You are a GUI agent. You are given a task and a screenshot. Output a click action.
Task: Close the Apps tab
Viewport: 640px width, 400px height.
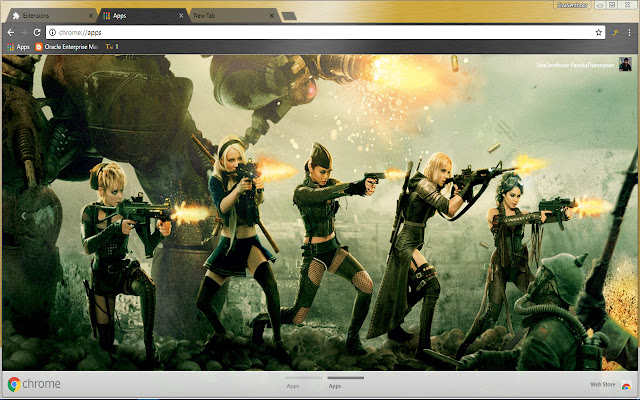[181, 16]
